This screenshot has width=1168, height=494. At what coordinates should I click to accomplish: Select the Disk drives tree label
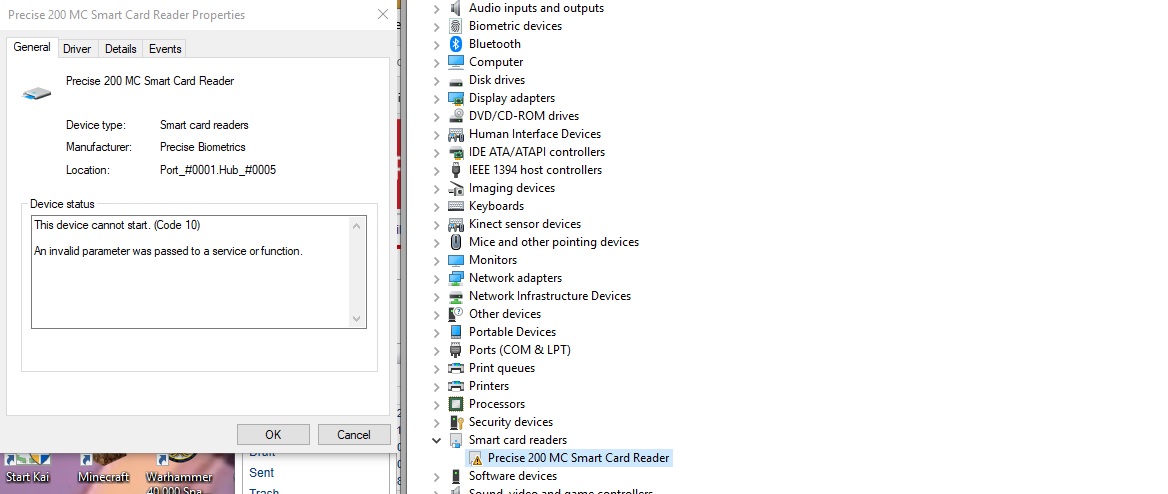click(x=497, y=80)
